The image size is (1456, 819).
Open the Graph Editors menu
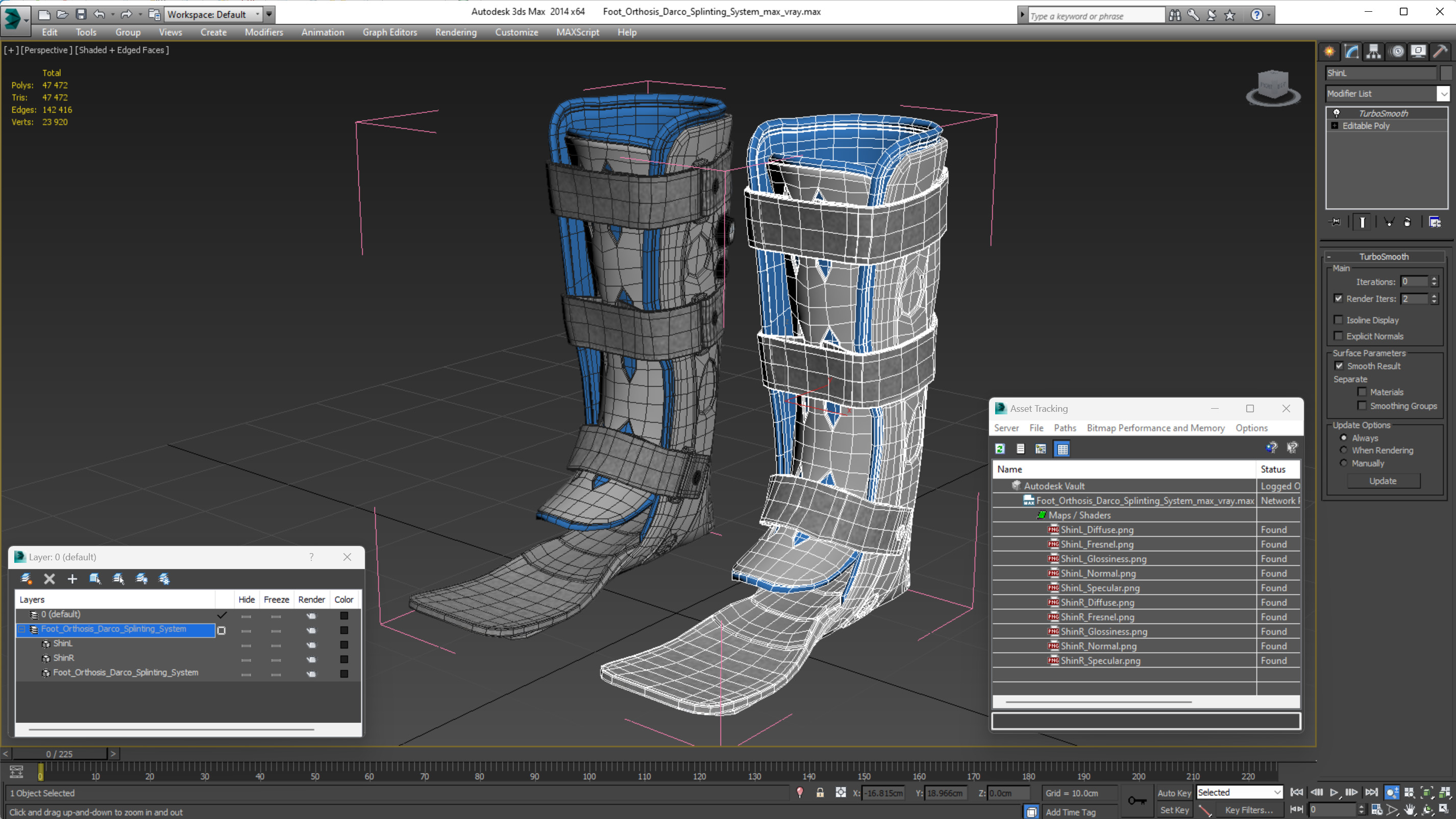[x=389, y=32]
